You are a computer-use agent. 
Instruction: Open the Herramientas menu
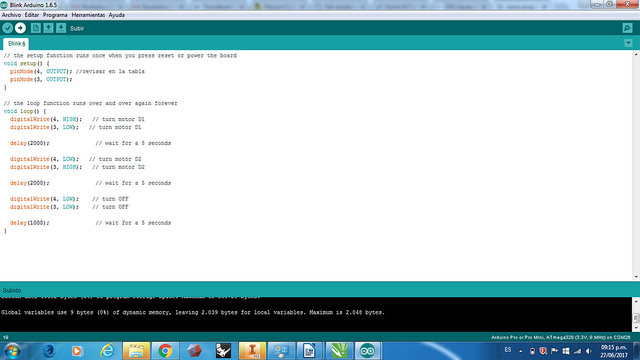tap(88, 15)
